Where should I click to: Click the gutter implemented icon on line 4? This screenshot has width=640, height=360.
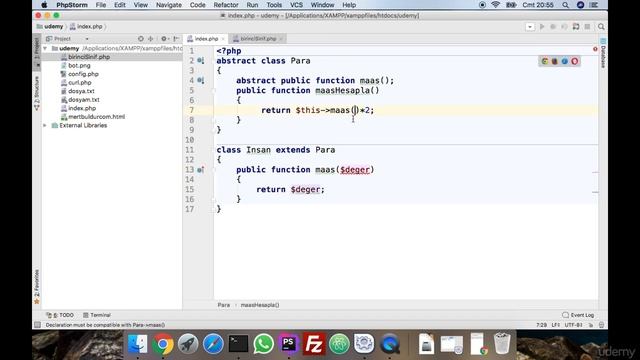pyautogui.click(x=200, y=80)
